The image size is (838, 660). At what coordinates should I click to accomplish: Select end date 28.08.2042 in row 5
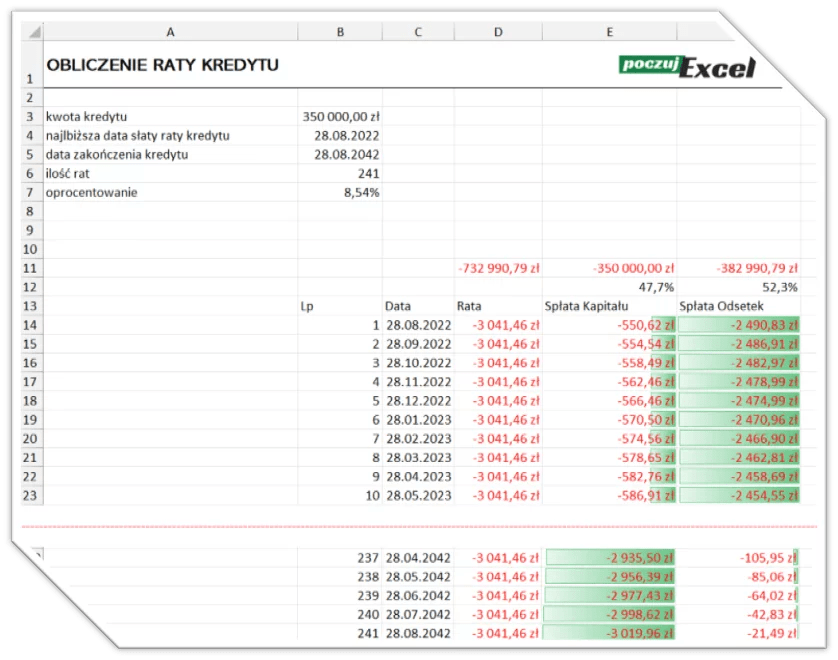pyautogui.click(x=340, y=154)
